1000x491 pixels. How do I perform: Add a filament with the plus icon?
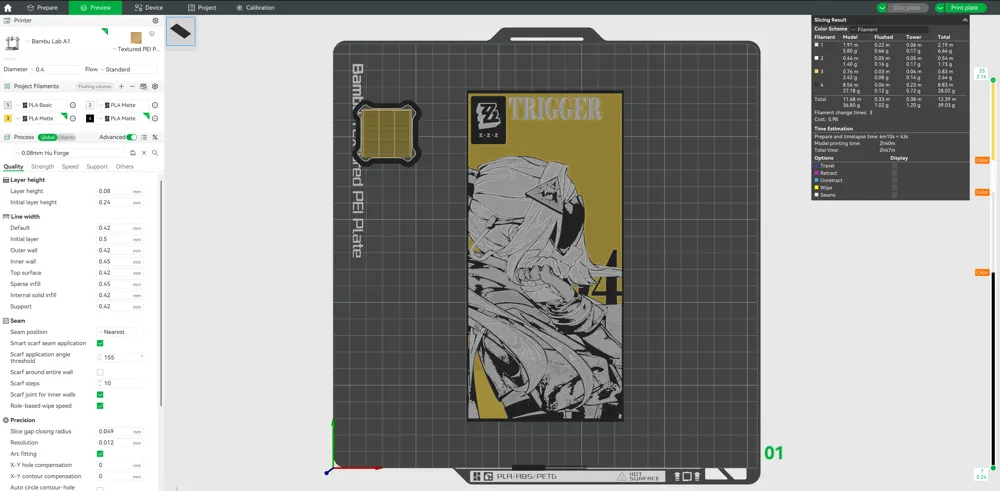coord(121,86)
